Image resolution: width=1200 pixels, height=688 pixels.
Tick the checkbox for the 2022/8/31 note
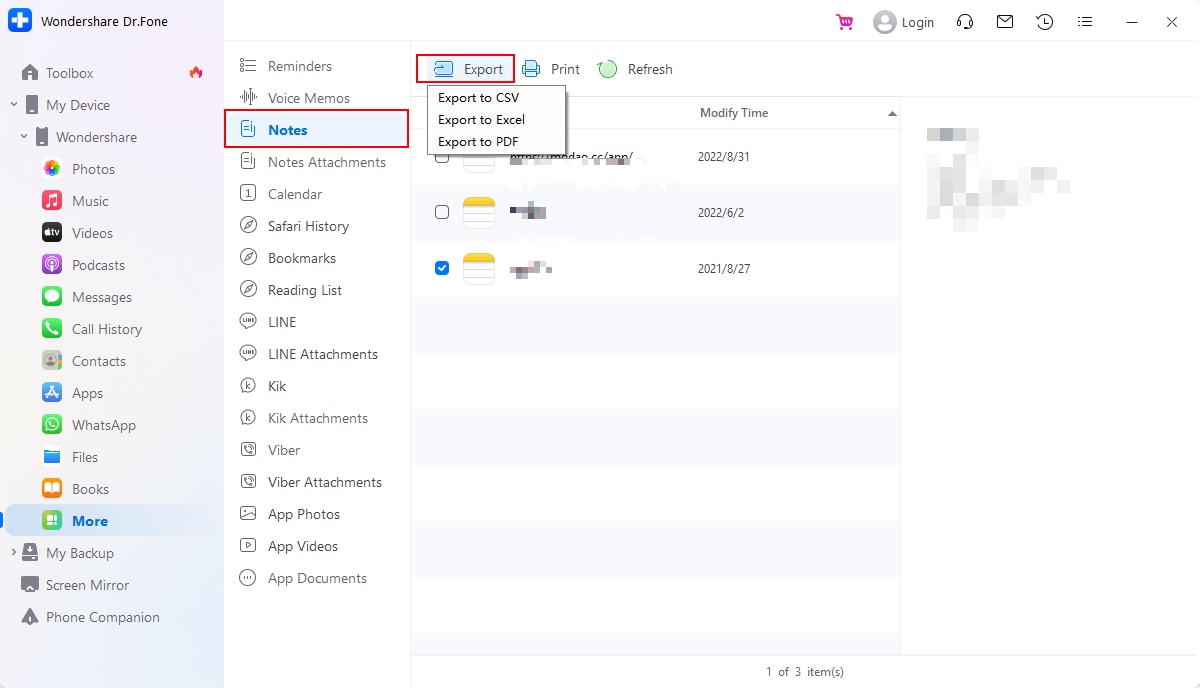tap(442, 158)
